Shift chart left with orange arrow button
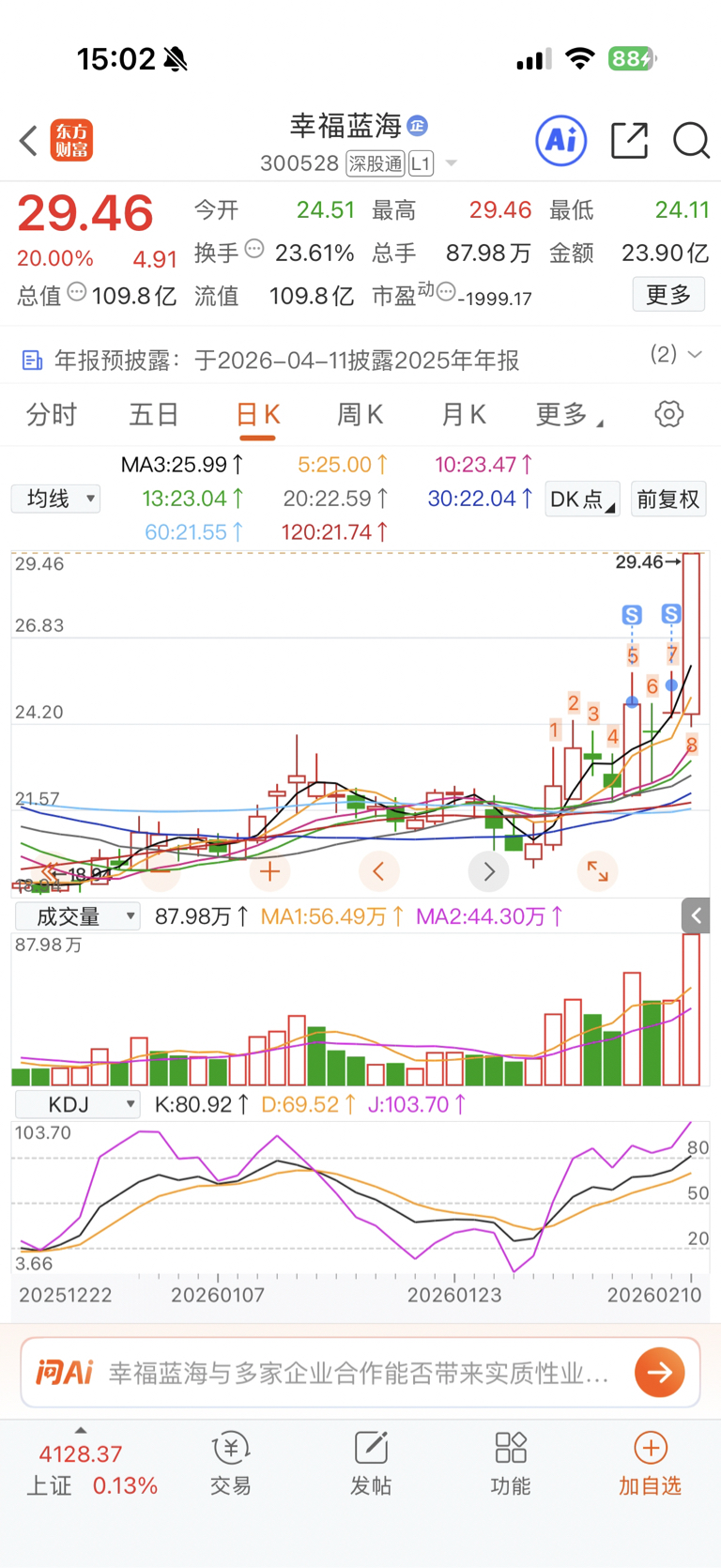721x1568 pixels. pyautogui.click(x=379, y=871)
